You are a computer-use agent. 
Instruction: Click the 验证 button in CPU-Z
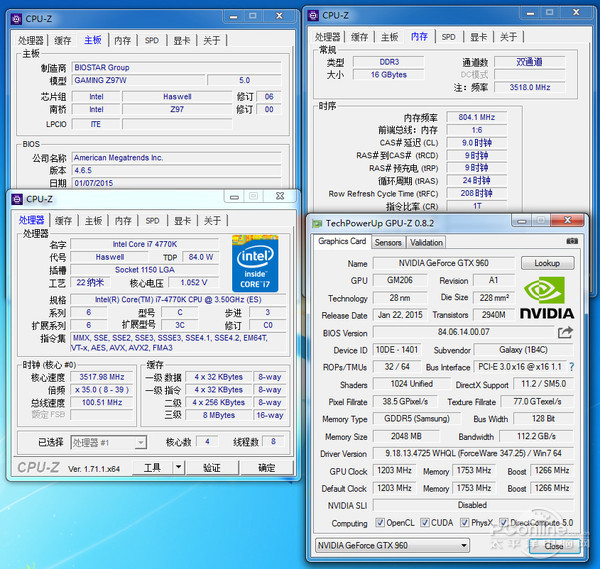point(212,467)
